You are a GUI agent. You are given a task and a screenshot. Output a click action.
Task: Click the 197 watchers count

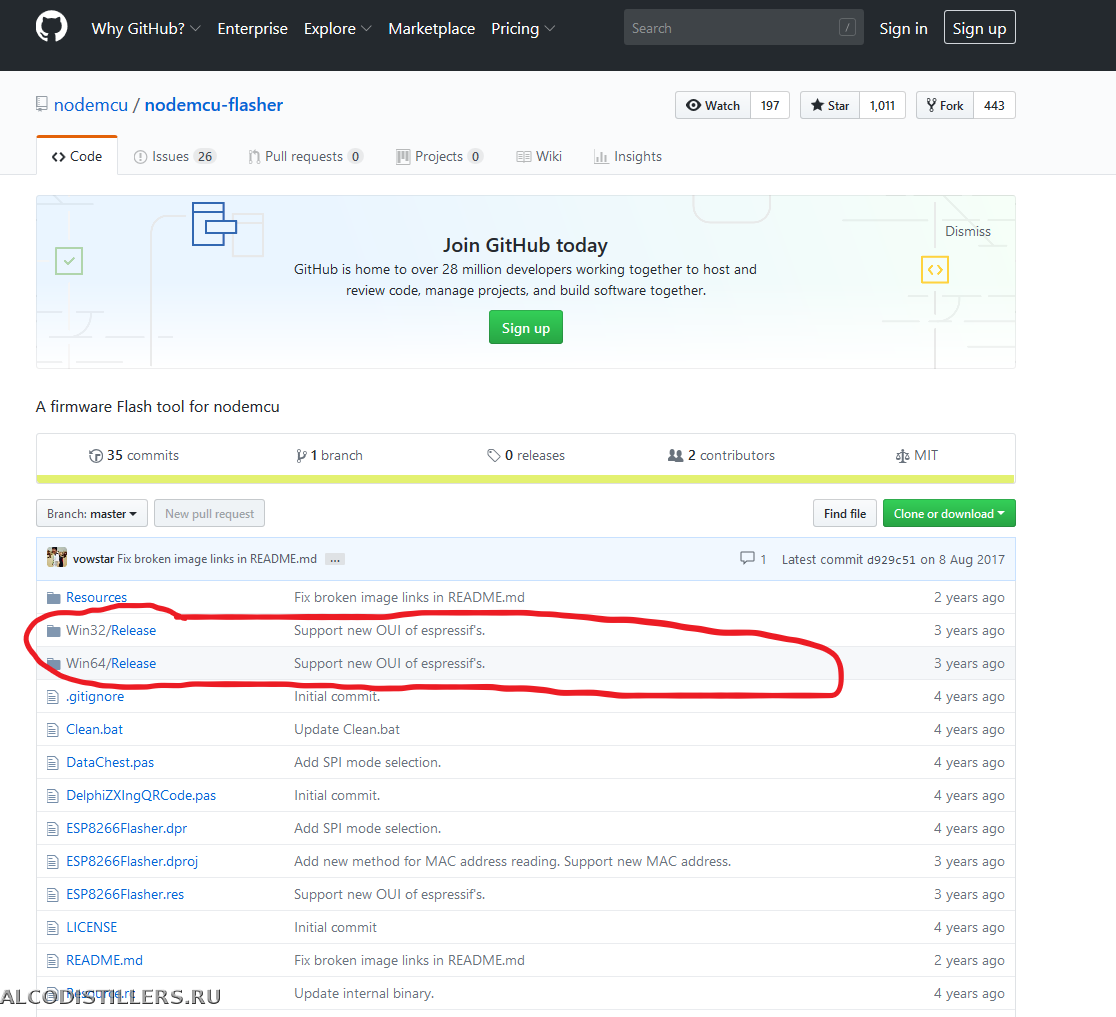pyautogui.click(x=770, y=105)
